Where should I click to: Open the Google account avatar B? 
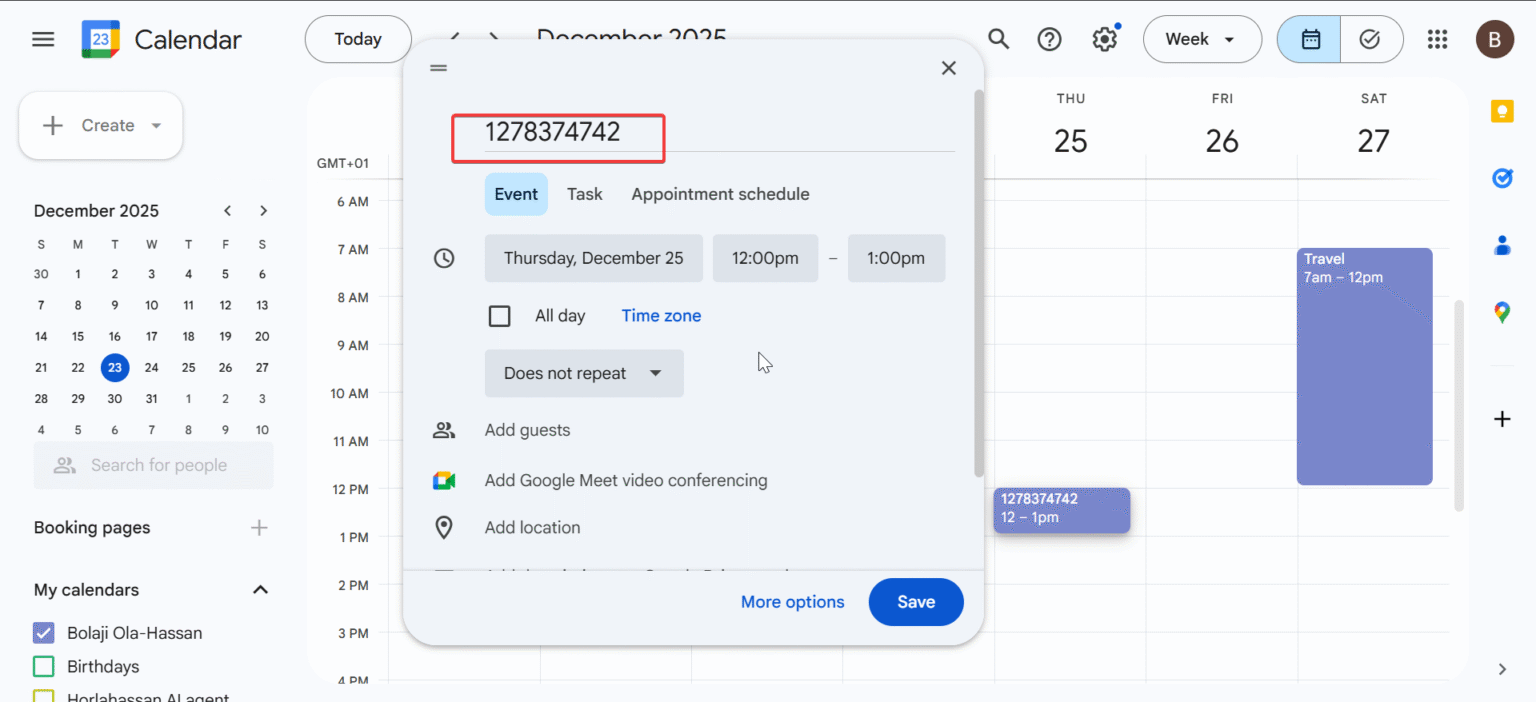pyautogui.click(x=1494, y=40)
